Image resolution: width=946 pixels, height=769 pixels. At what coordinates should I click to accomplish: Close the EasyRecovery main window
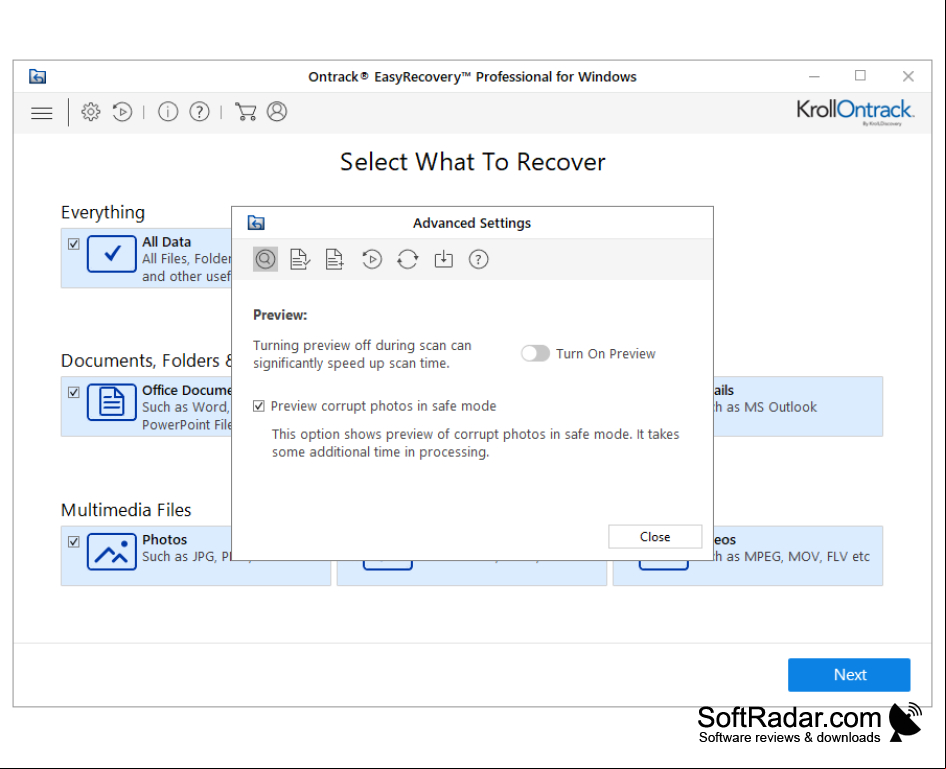908,76
